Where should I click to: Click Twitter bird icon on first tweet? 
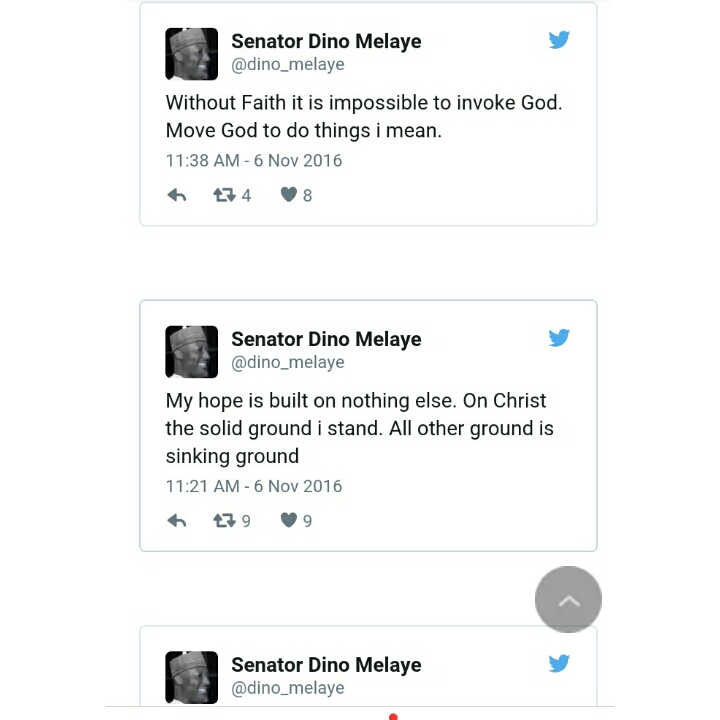[x=559, y=40]
